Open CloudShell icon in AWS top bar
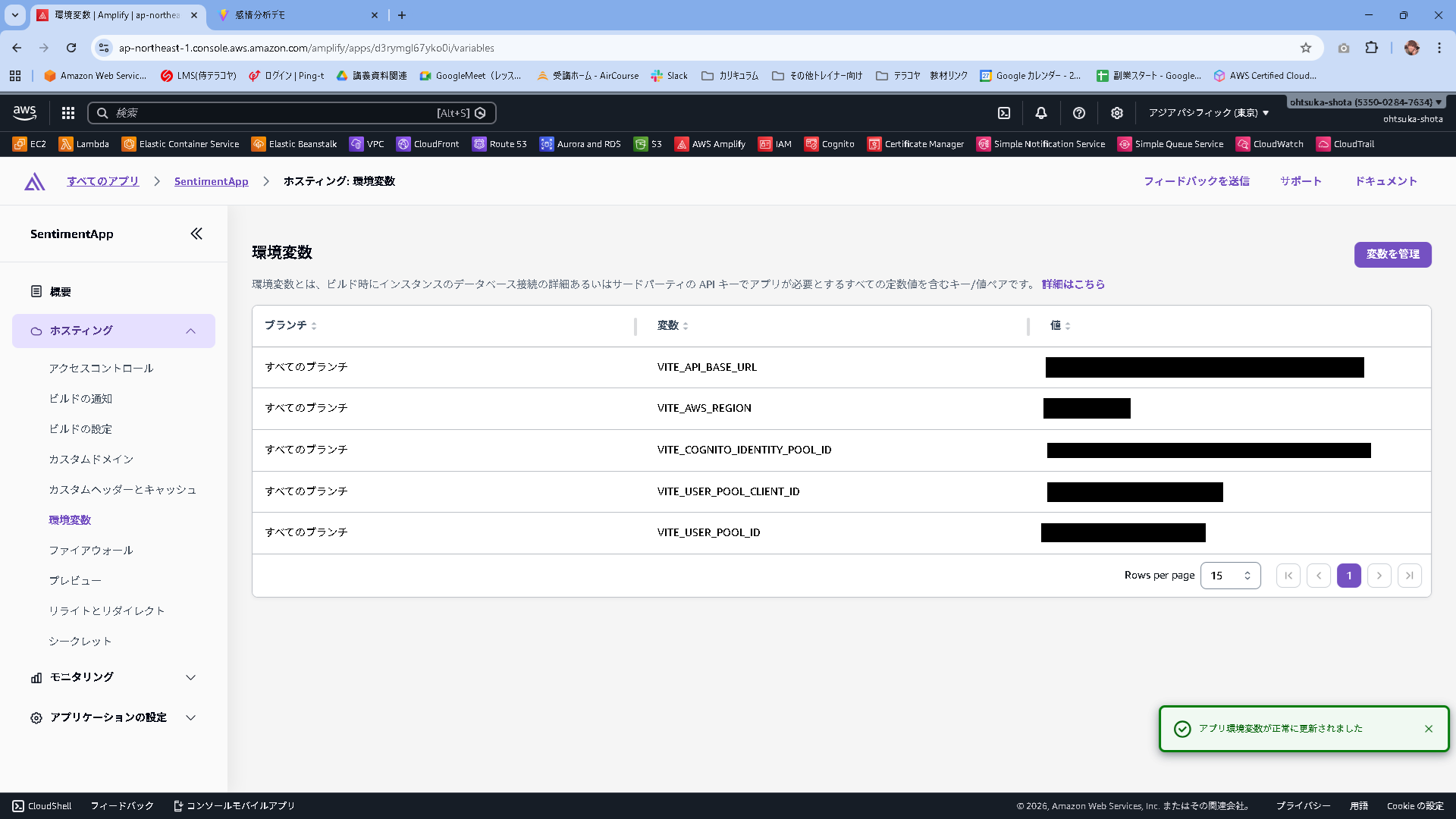This screenshot has height=819, width=1456. [1004, 113]
